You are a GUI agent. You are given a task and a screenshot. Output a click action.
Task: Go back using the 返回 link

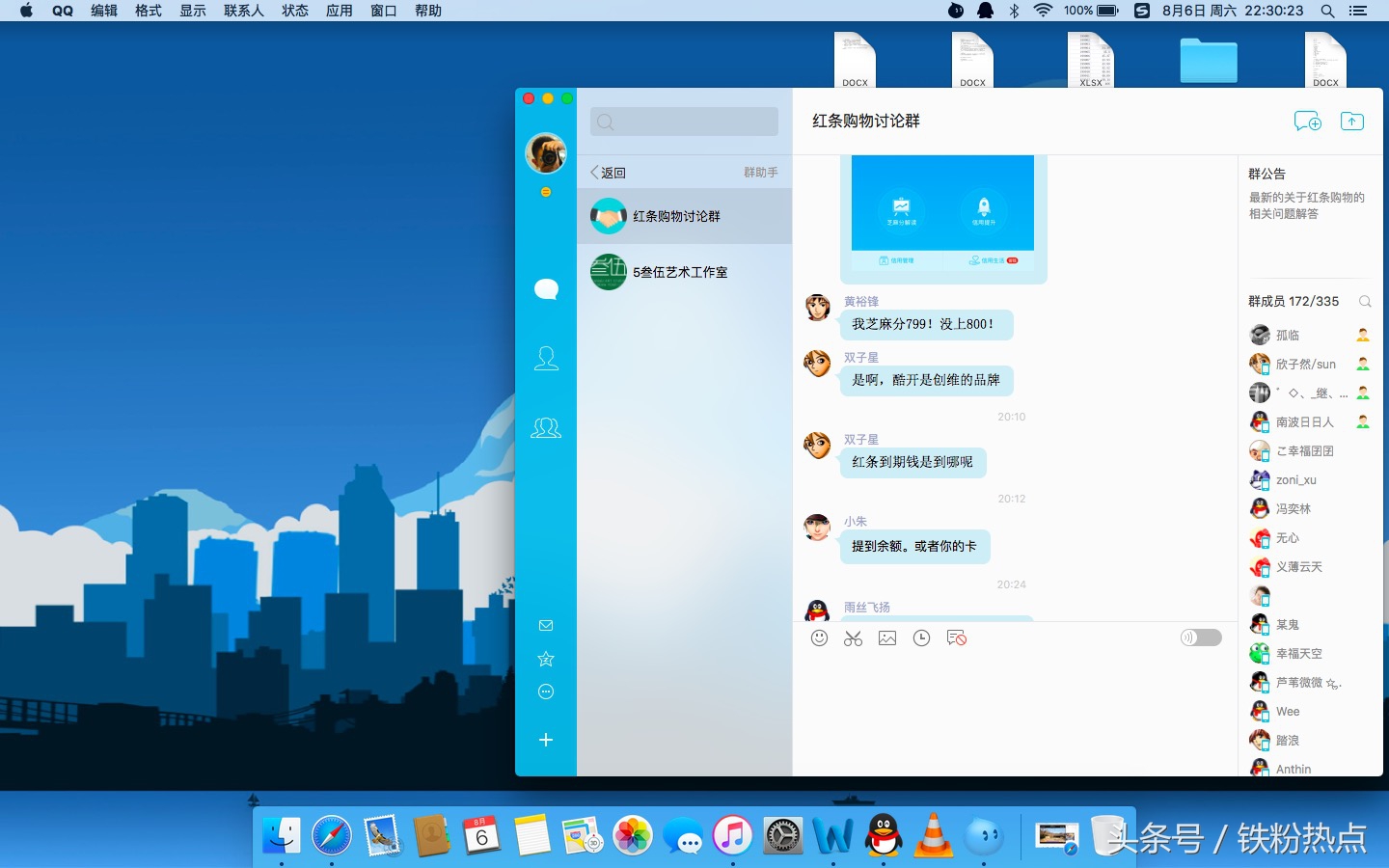pos(608,172)
